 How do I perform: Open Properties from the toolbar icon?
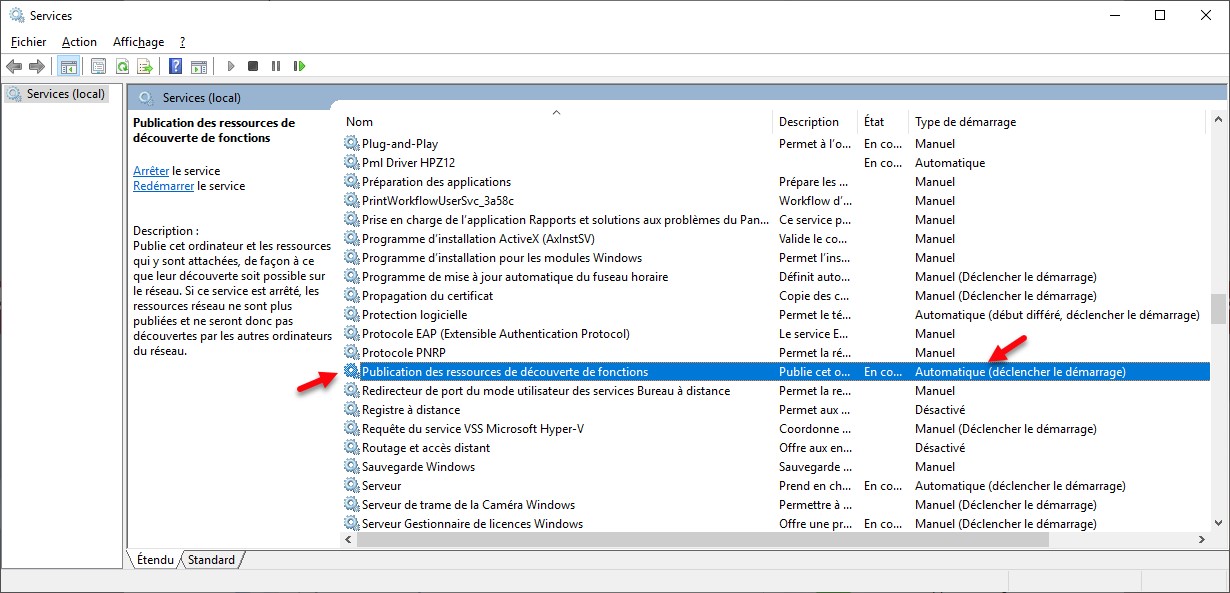tap(98, 67)
